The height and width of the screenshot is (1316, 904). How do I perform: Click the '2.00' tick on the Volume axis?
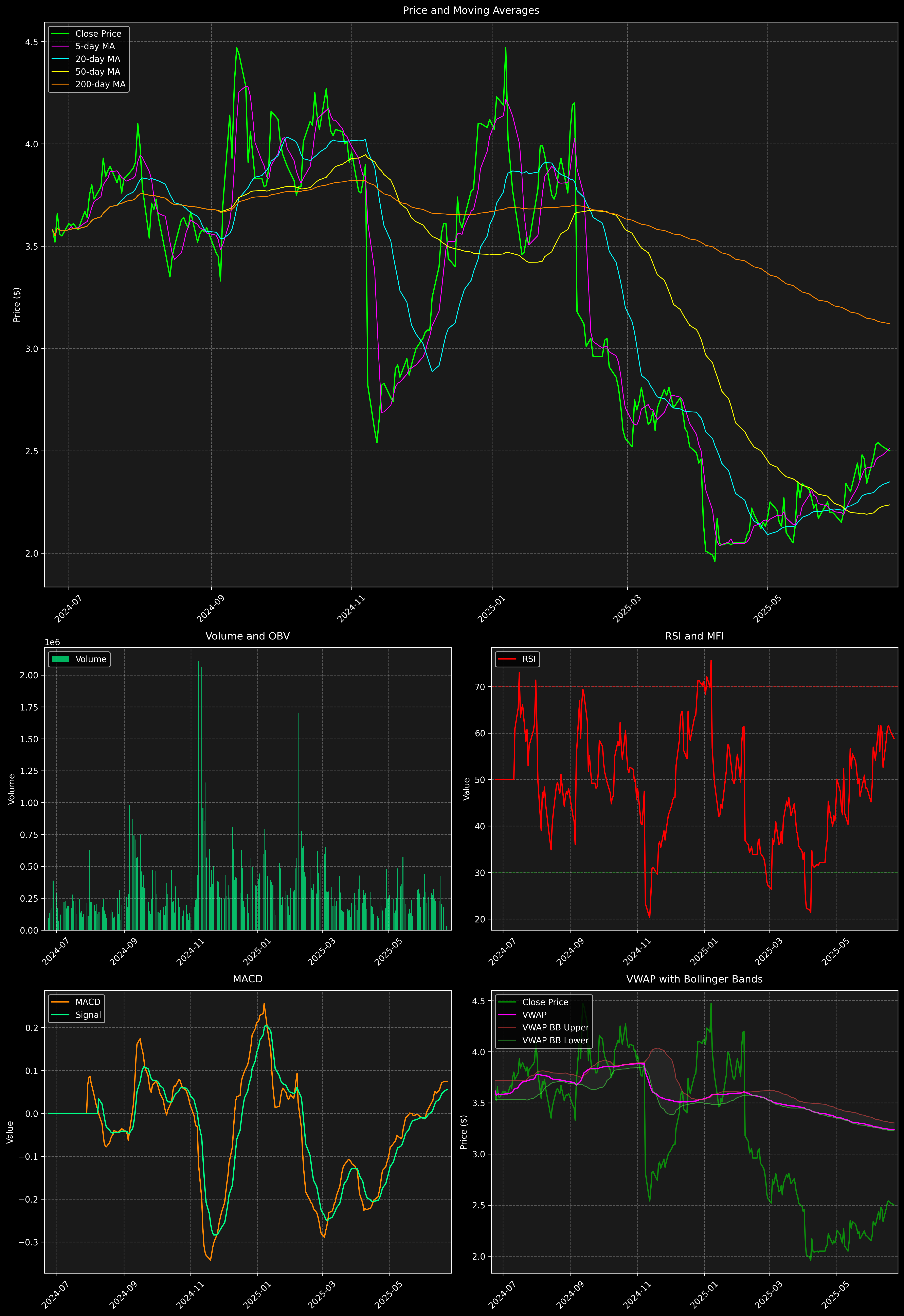coord(29,675)
